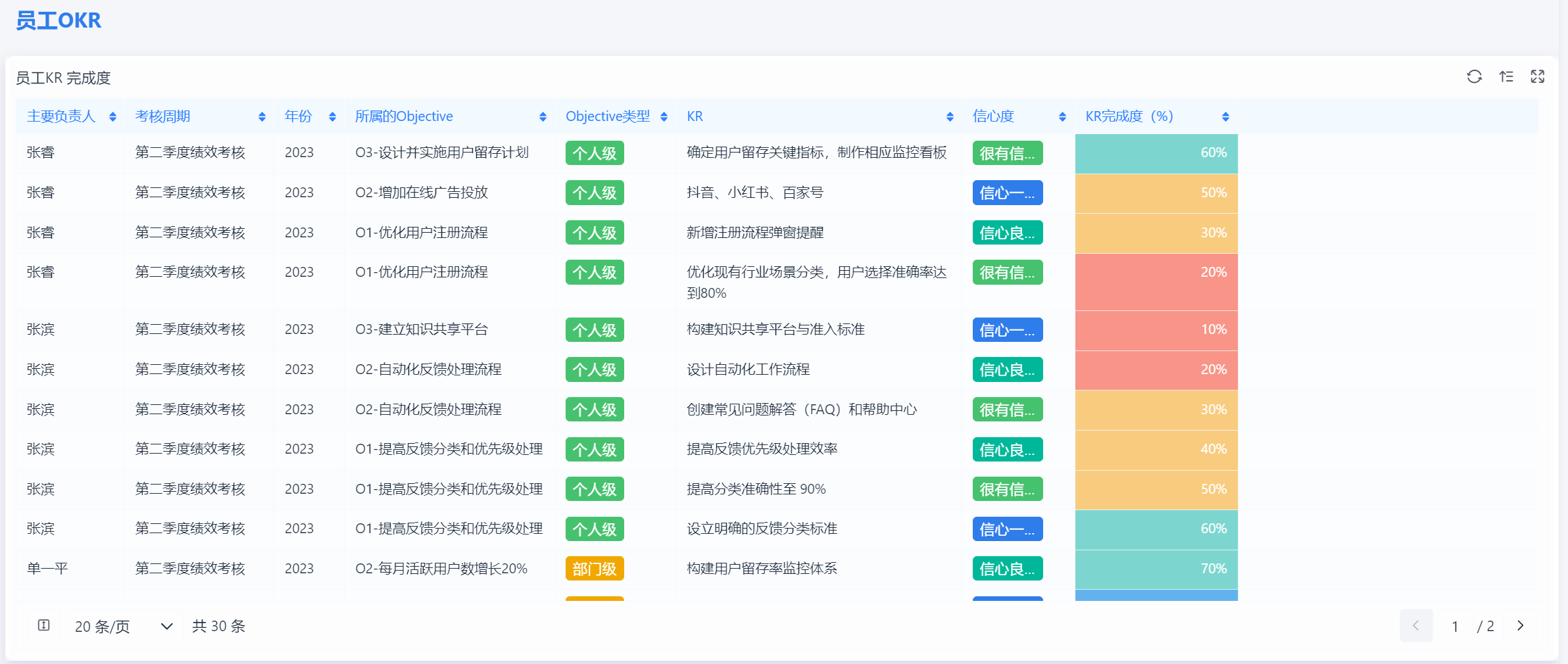Screen dimensions: 1568x664
Task: Sort by KR column arrows
Action: [x=950, y=116]
